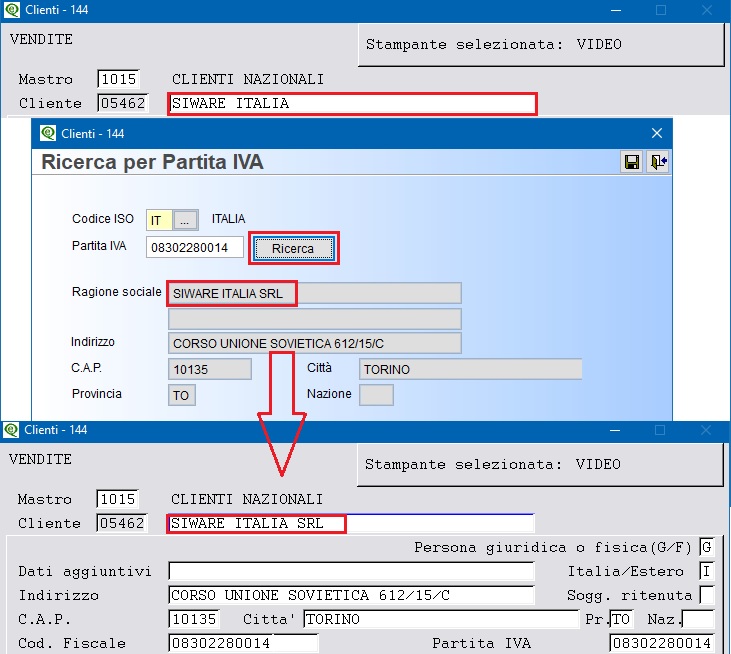Click the empty Sogg. ritenuta box
Viewport: 731px width, 654px height.
click(x=707, y=595)
